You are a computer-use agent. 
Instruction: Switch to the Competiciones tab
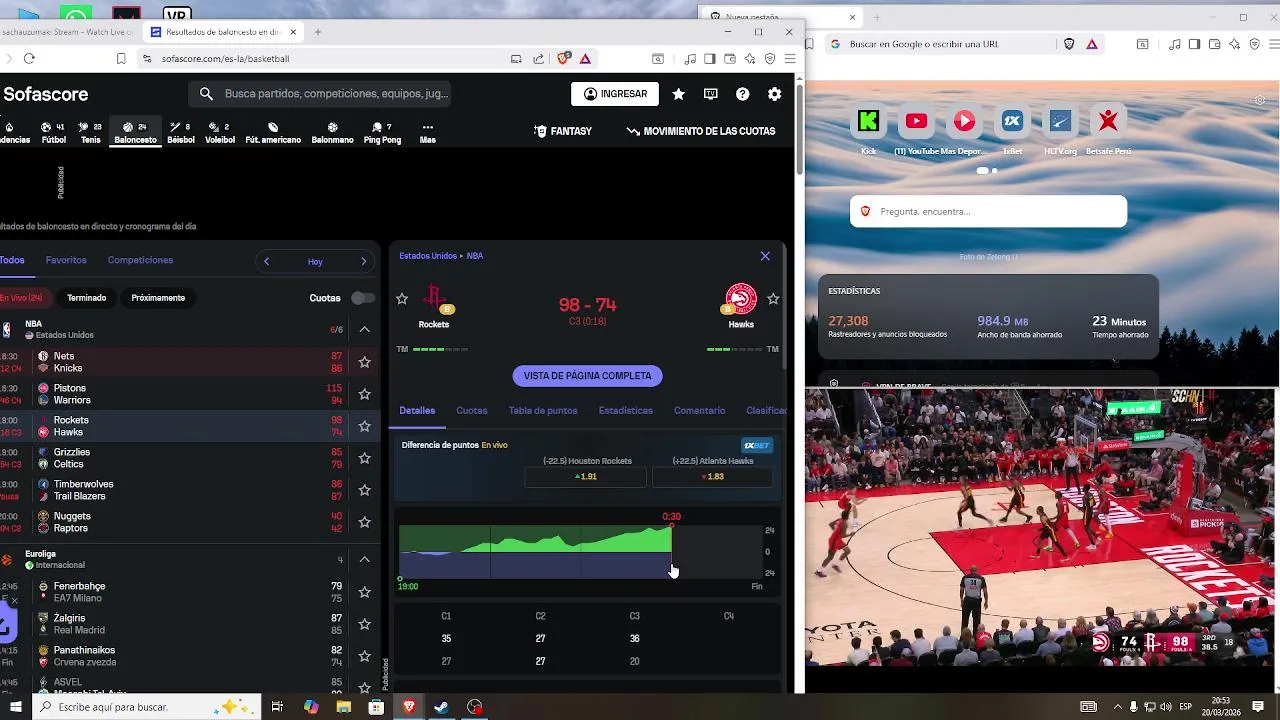140,260
